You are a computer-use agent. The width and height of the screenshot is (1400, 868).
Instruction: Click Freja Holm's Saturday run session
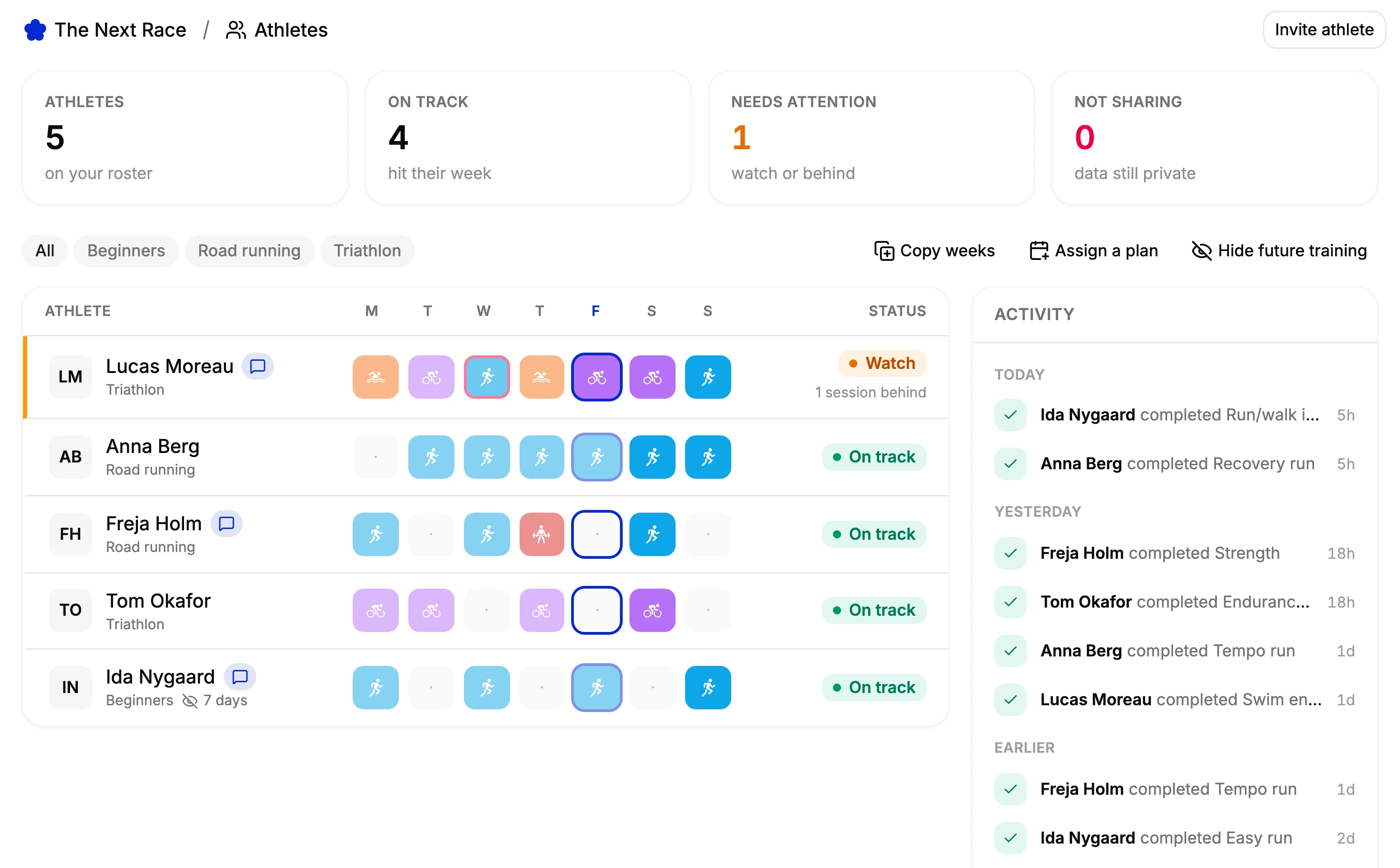tap(653, 534)
